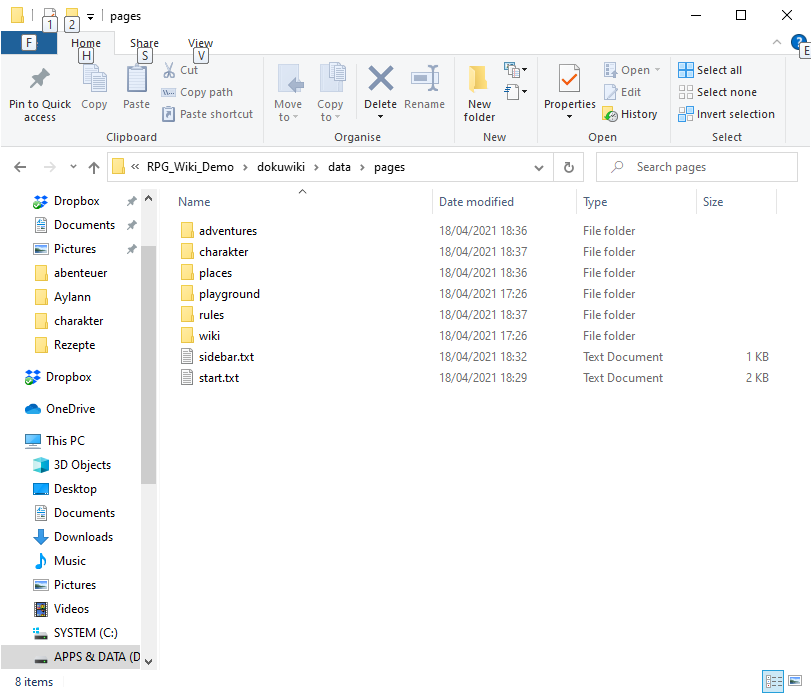Select the adventures folder
The height and width of the screenshot is (694, 811).
click(228, 231)
